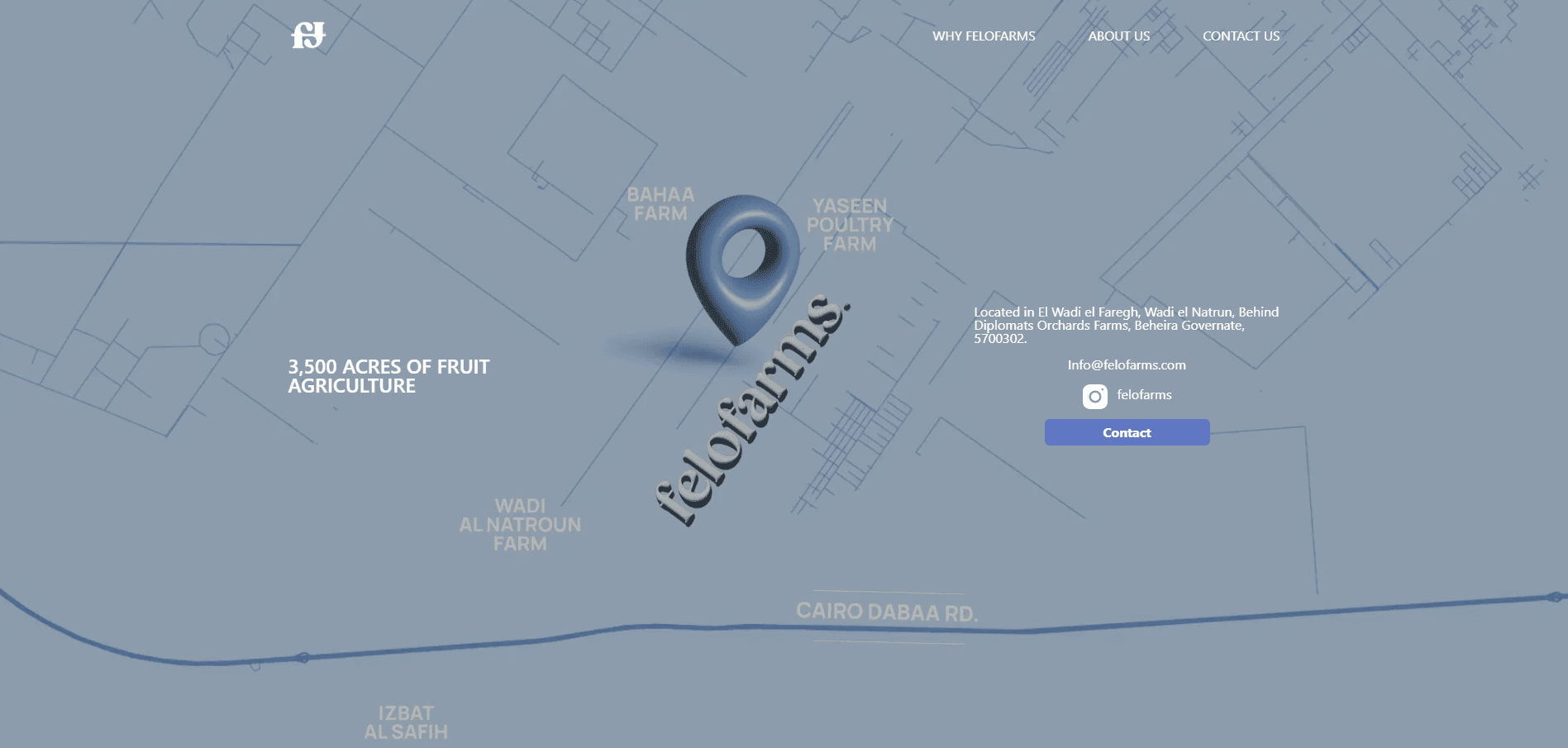This screenshot has height=748, width=1568.
Task: Open the WHY FELOFARMS menu item
Action: pyautogui.click(x=984, y=36)
